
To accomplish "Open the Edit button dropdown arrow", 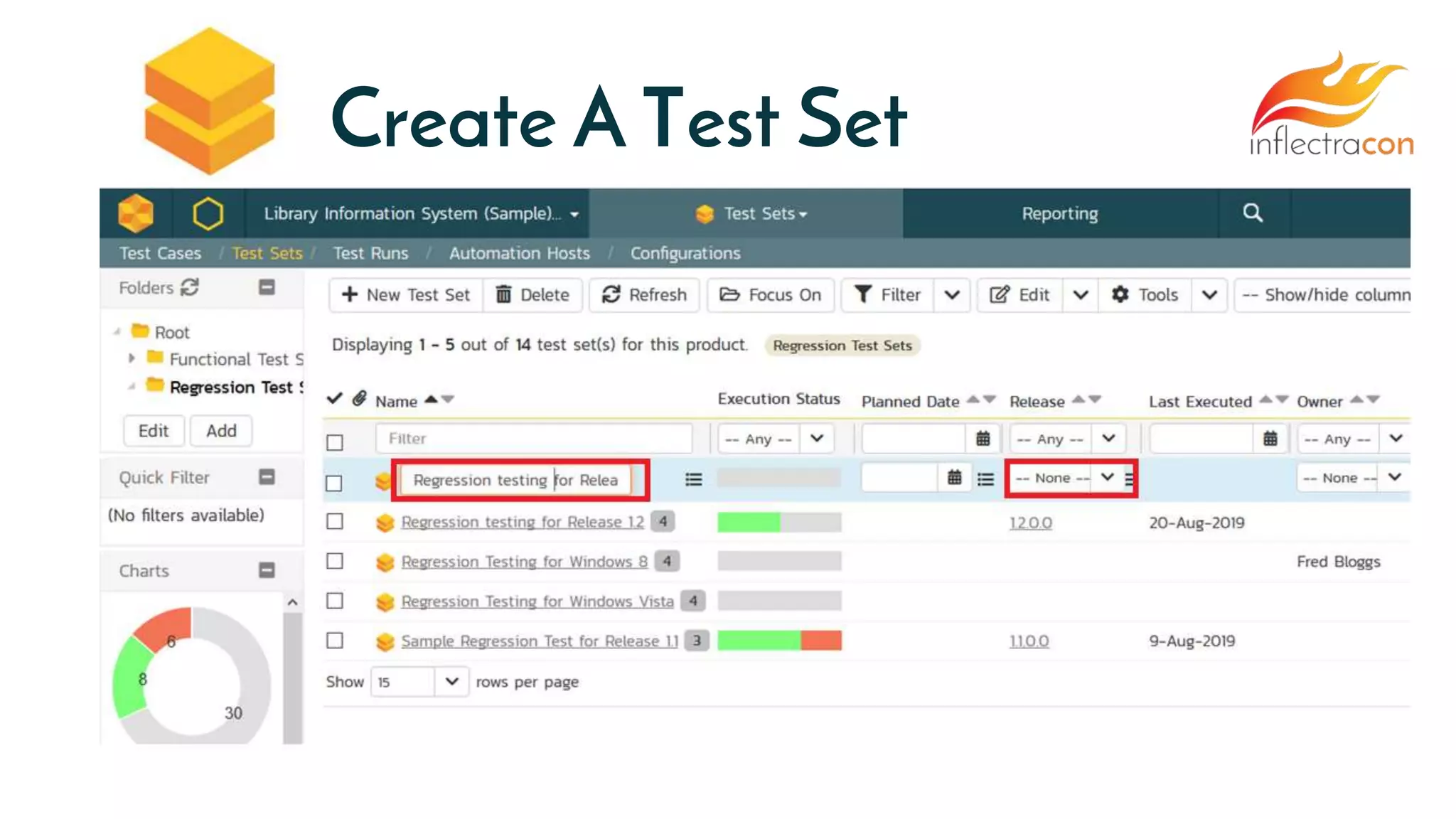I will coord(1080,294).
